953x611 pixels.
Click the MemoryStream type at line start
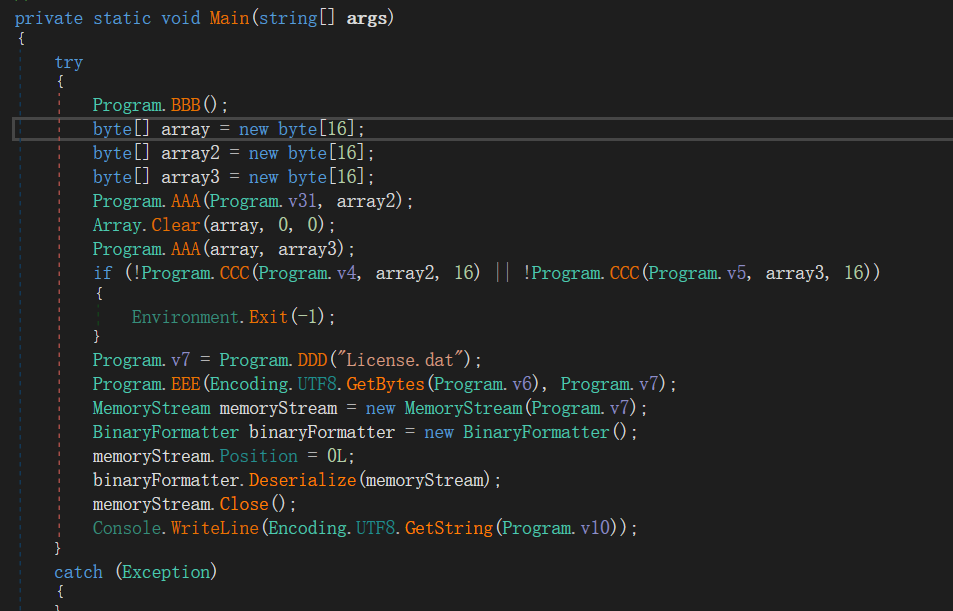pyautogui.click(x=151, y=408)
